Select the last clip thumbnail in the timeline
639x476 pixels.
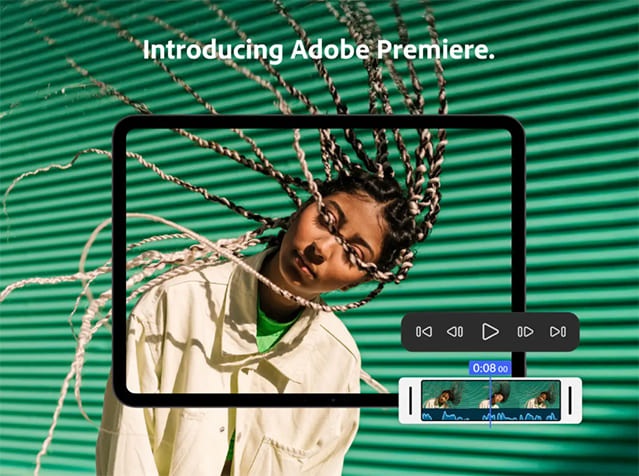[x=539, y=395]
